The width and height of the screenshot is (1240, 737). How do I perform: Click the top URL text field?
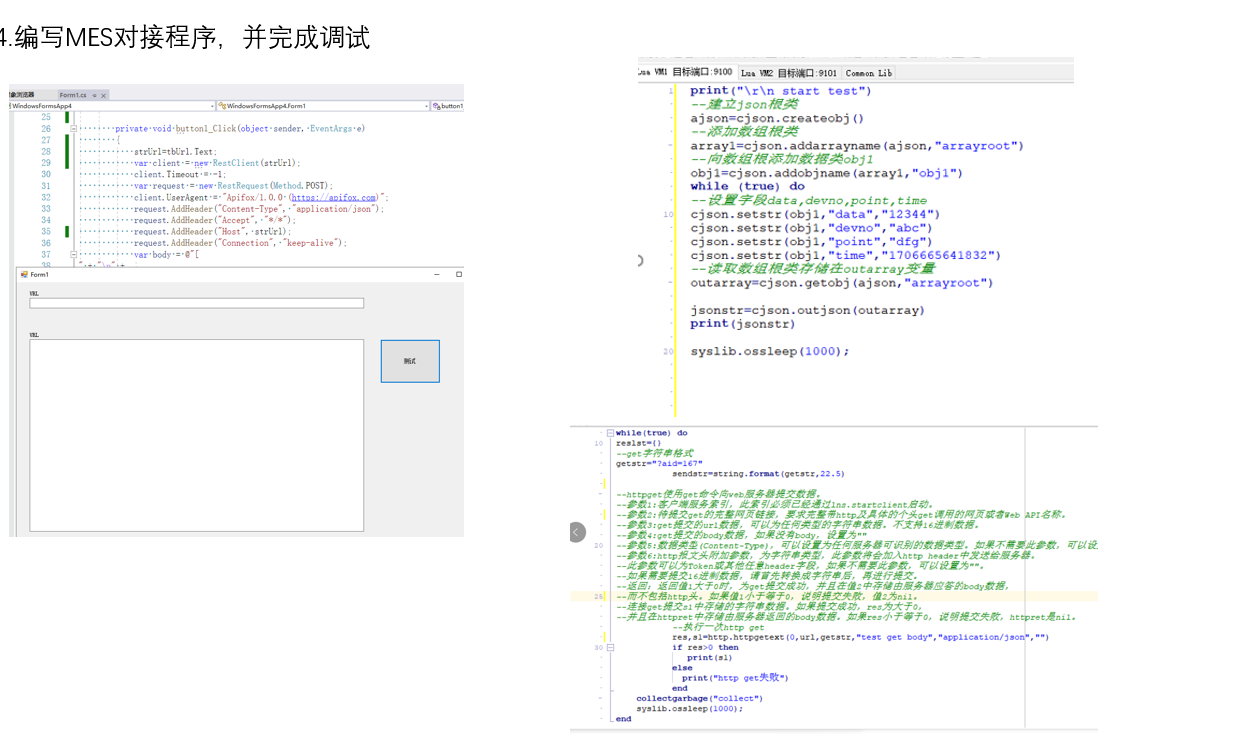tap(196, 303)
